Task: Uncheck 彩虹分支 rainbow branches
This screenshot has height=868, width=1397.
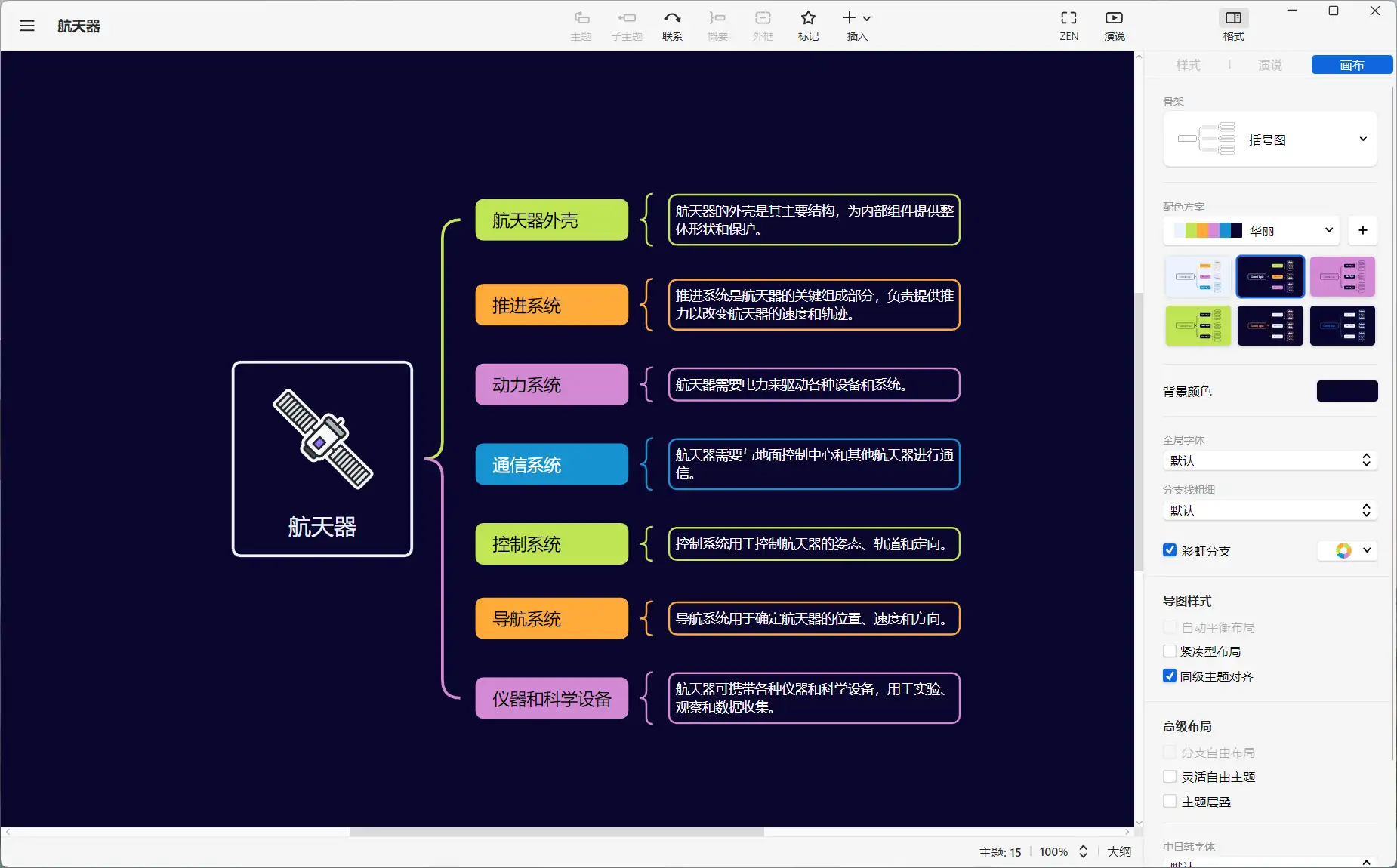Action: (1169, 551)
